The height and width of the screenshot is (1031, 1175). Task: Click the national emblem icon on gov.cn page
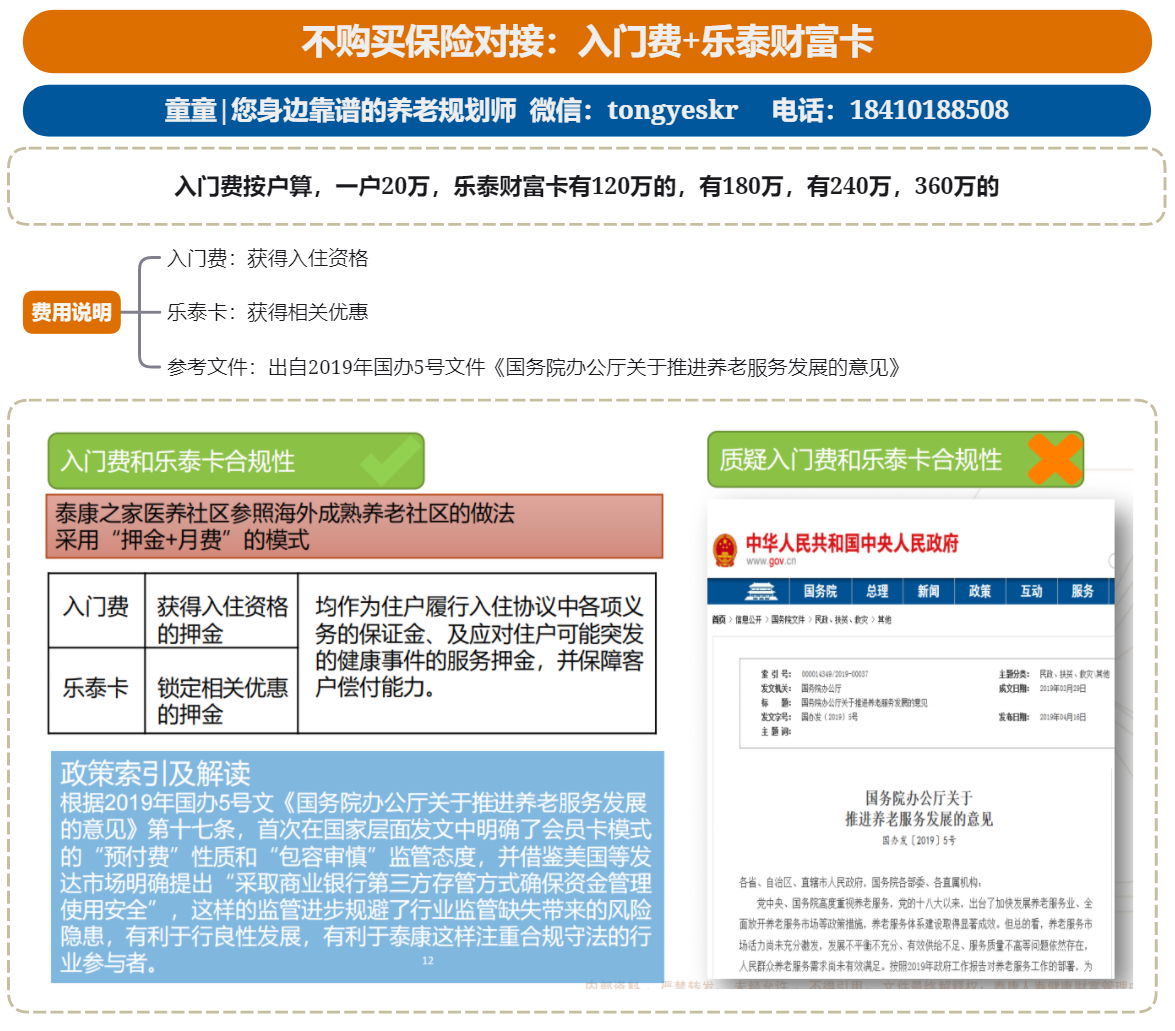(725, 550)
